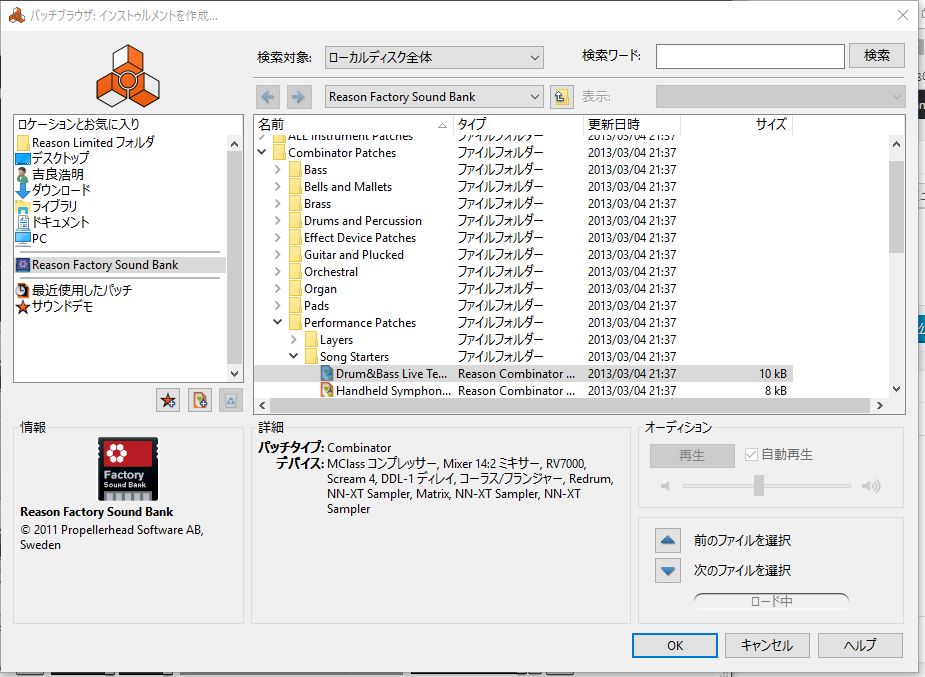
Task: Select the Handheld Symphon... file row
Action: click(523, 390)
